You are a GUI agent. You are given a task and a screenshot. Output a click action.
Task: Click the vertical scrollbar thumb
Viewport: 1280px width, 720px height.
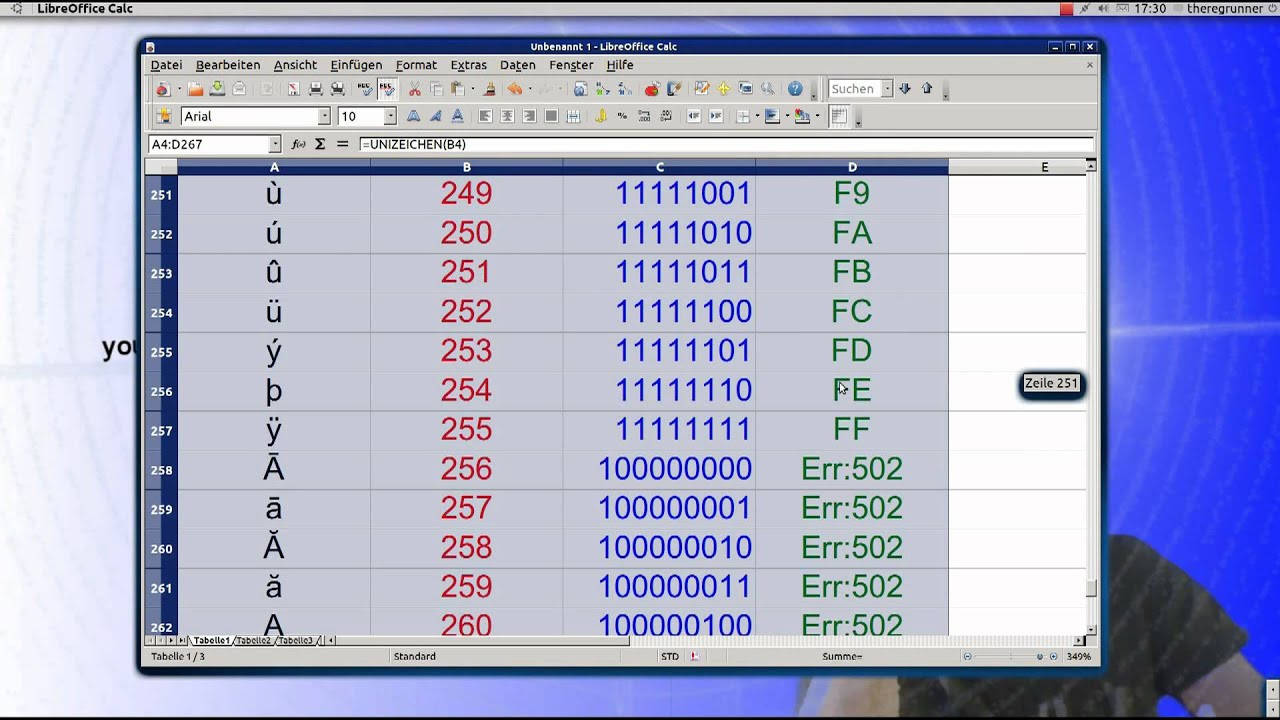pyautogui.click(x=1091, y=588)
